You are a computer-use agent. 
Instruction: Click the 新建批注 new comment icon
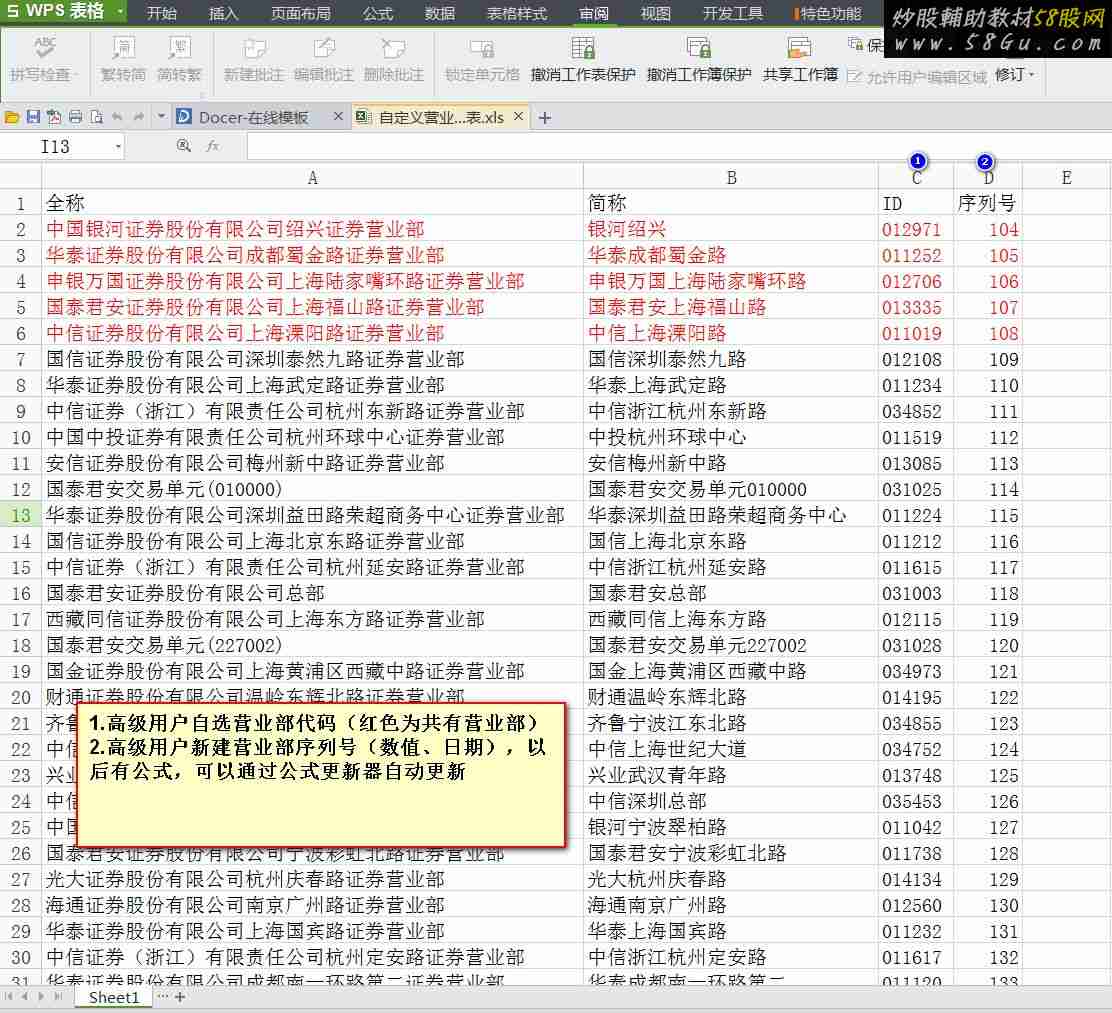(x=254, y=48)
